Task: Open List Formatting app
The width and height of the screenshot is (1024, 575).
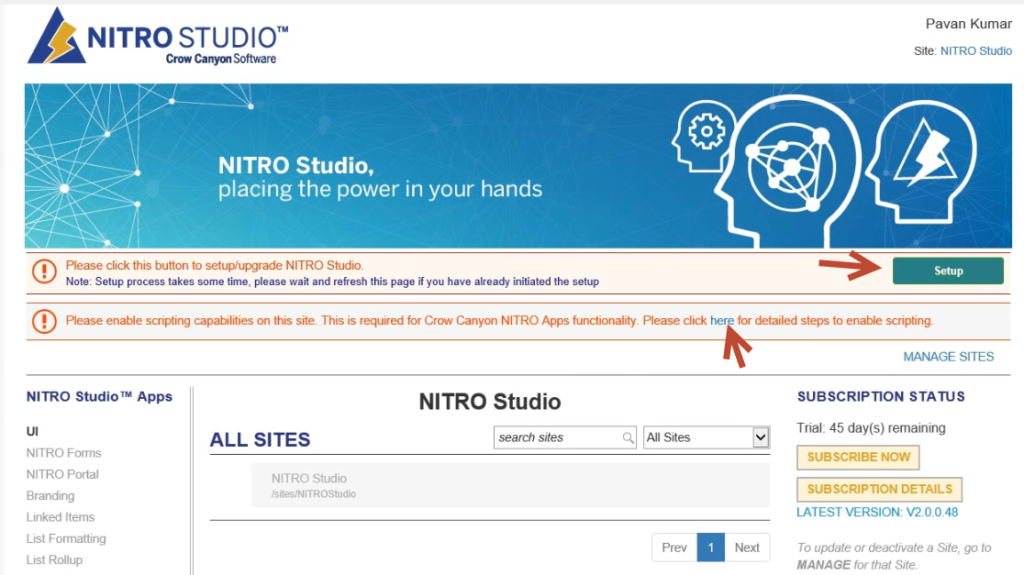Action: coord(66,539)
